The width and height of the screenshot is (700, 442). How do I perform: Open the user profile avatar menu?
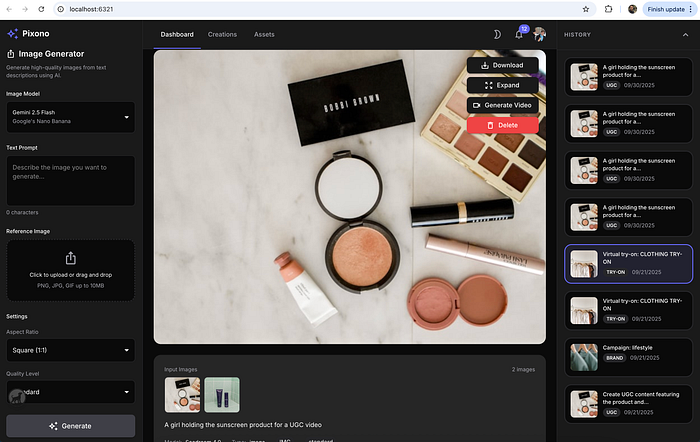pyautogui.click(x=540, y=34)
